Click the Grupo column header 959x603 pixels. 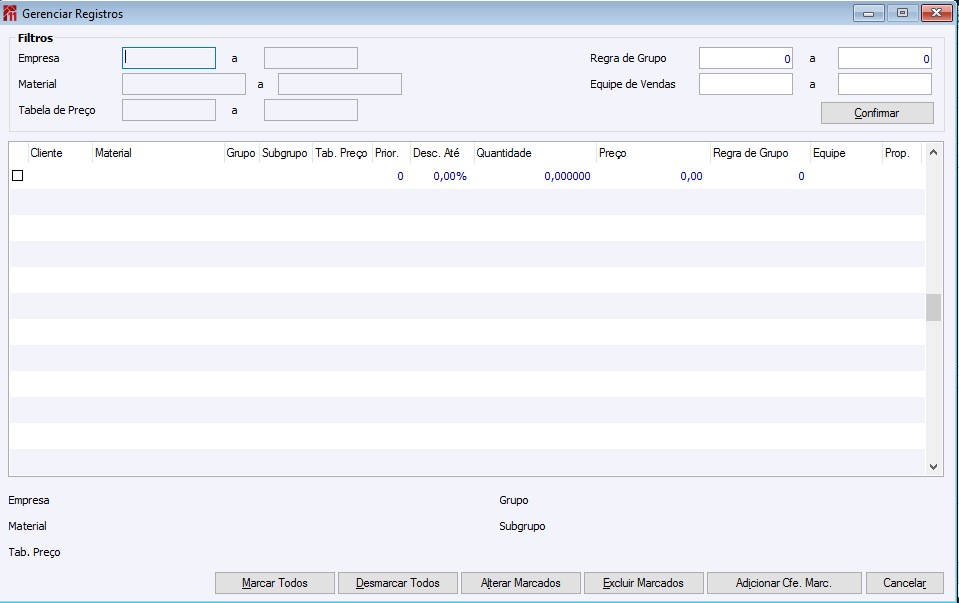[241, 153]
